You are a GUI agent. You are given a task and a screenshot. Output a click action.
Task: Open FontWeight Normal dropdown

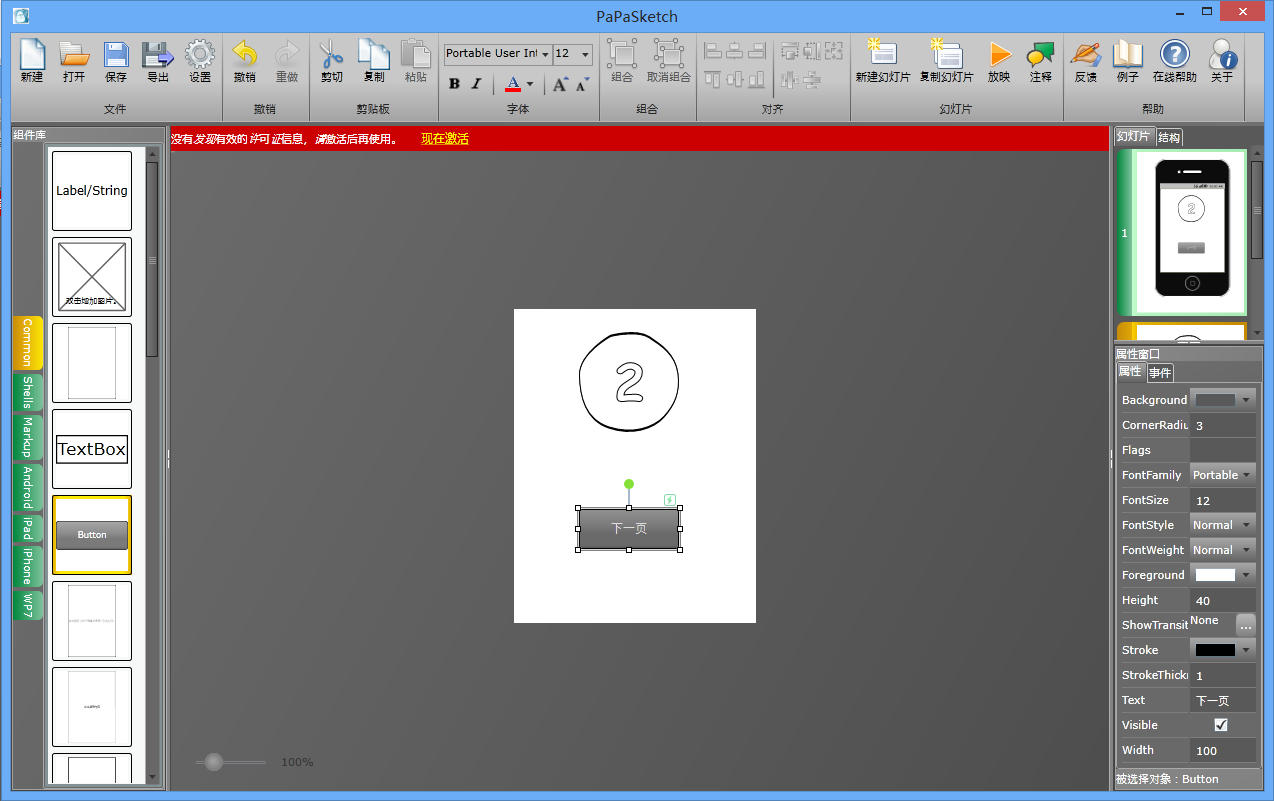coord(1223,550)
